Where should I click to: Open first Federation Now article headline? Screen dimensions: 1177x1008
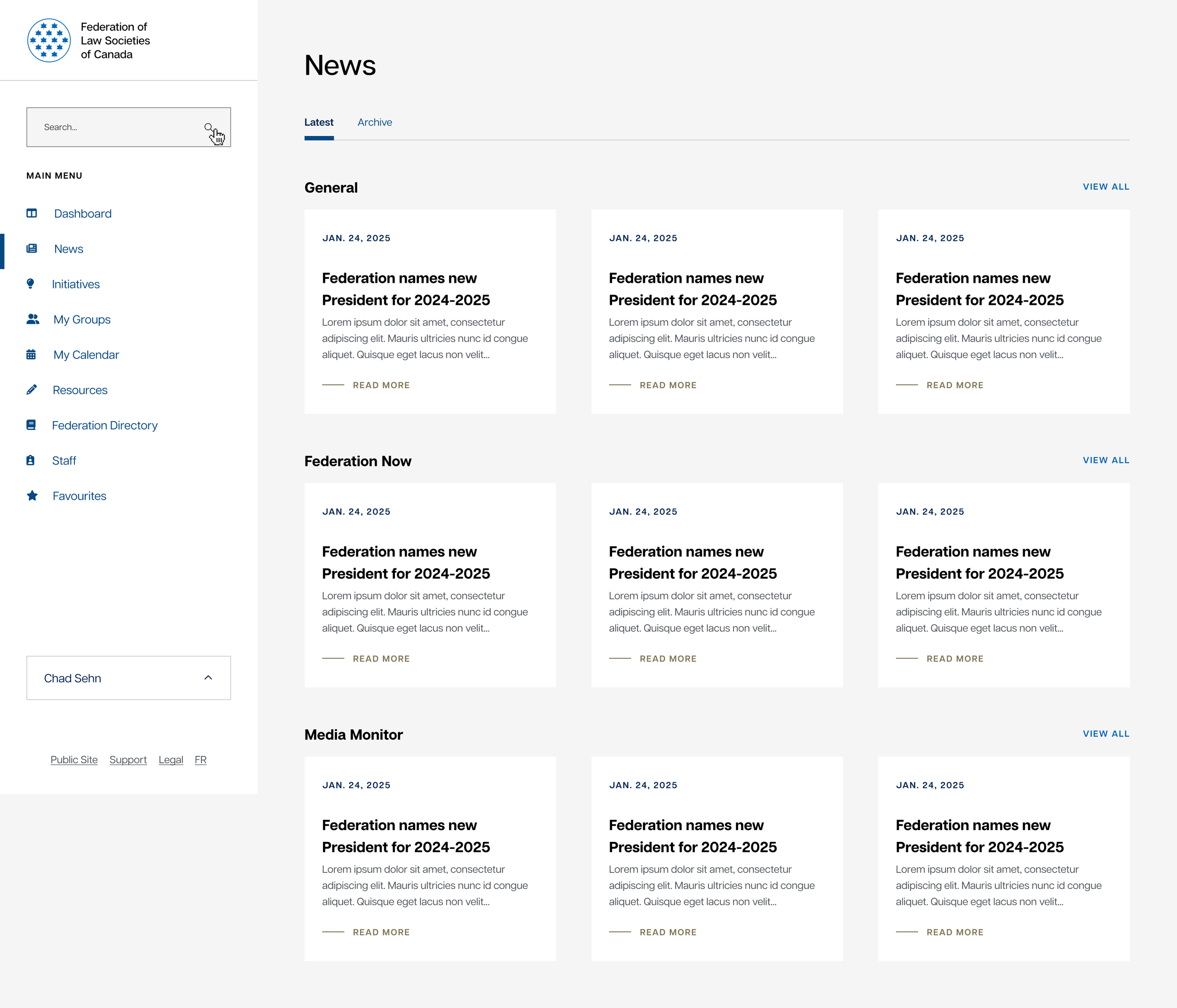pyautogui.click(x=406, y=563)
